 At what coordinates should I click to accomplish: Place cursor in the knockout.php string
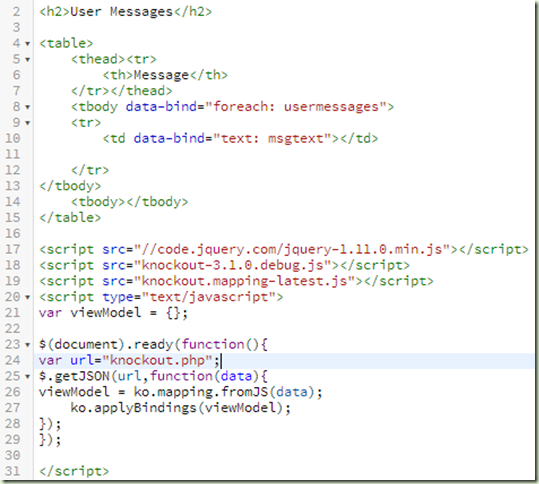(x=157, y=360)
